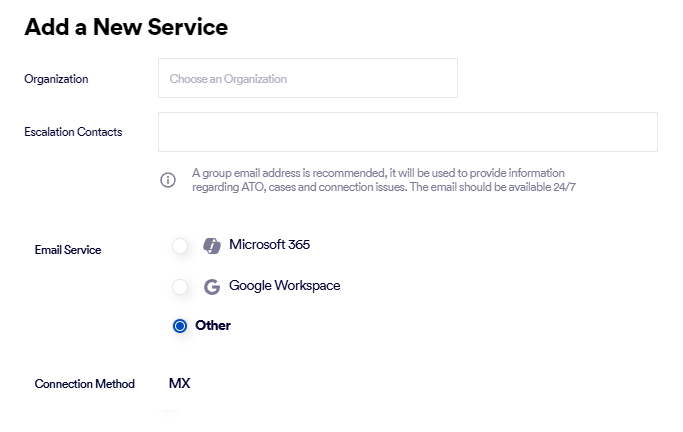Click the Organization field label
Viewport: 683px width, 432px height.
pos(56,79)
